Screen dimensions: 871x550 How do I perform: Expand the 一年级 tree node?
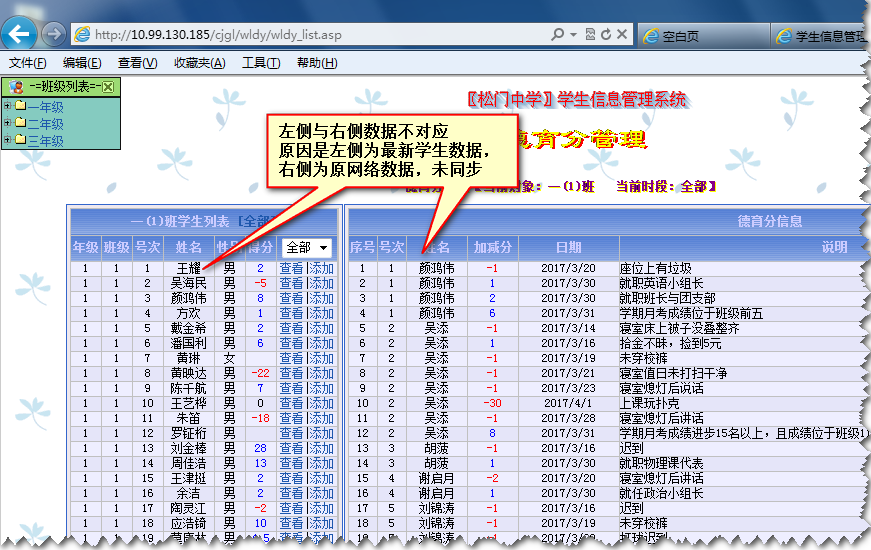click(x=7, y=107)
